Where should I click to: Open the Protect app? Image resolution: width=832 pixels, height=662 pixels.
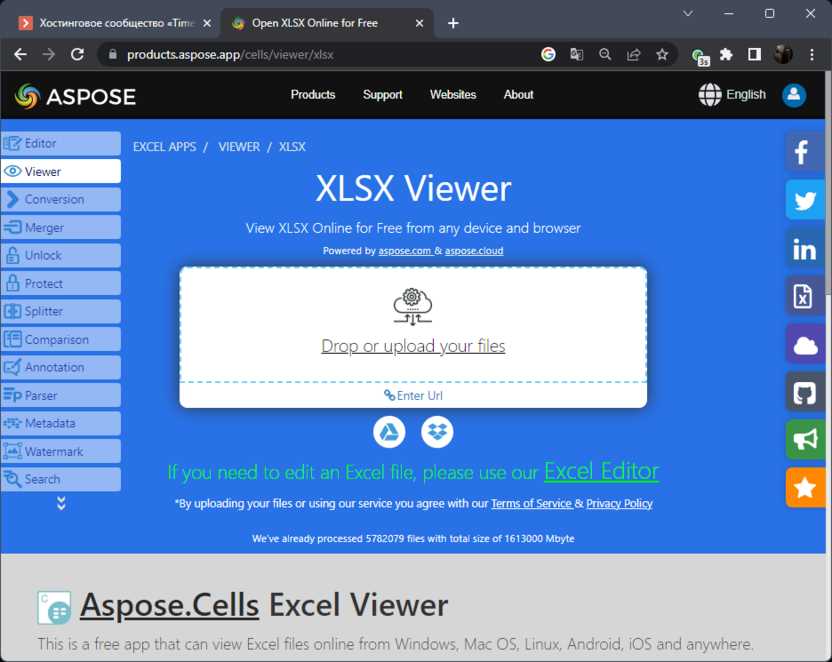pyautogui.click(x=60, y=284)
